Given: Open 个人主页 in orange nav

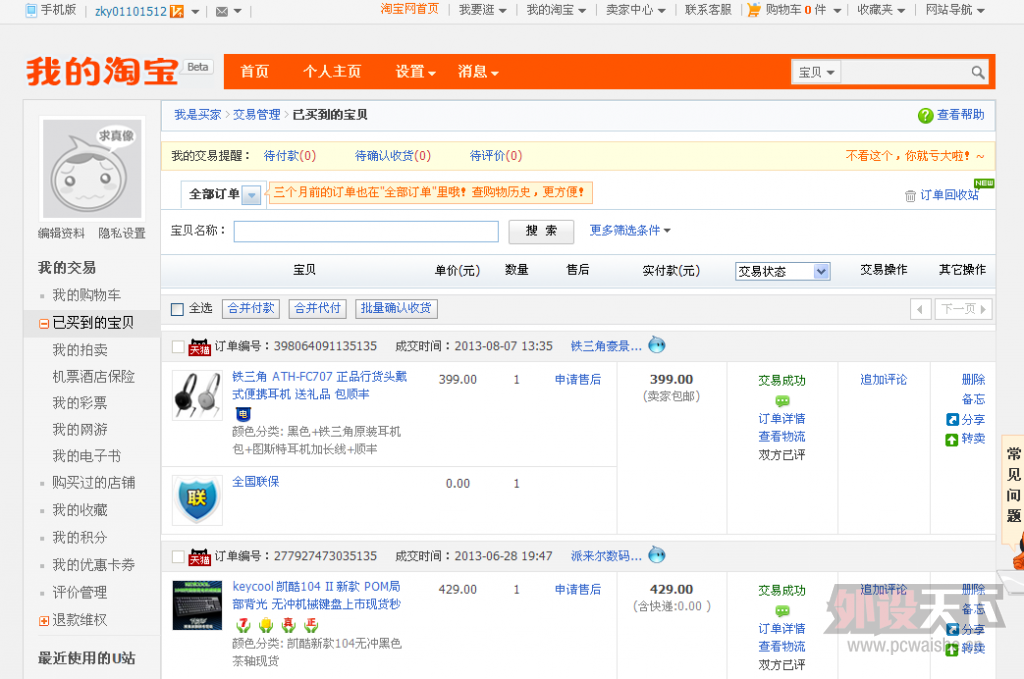Looking at the screenshot, I should (x=332, y=72).
